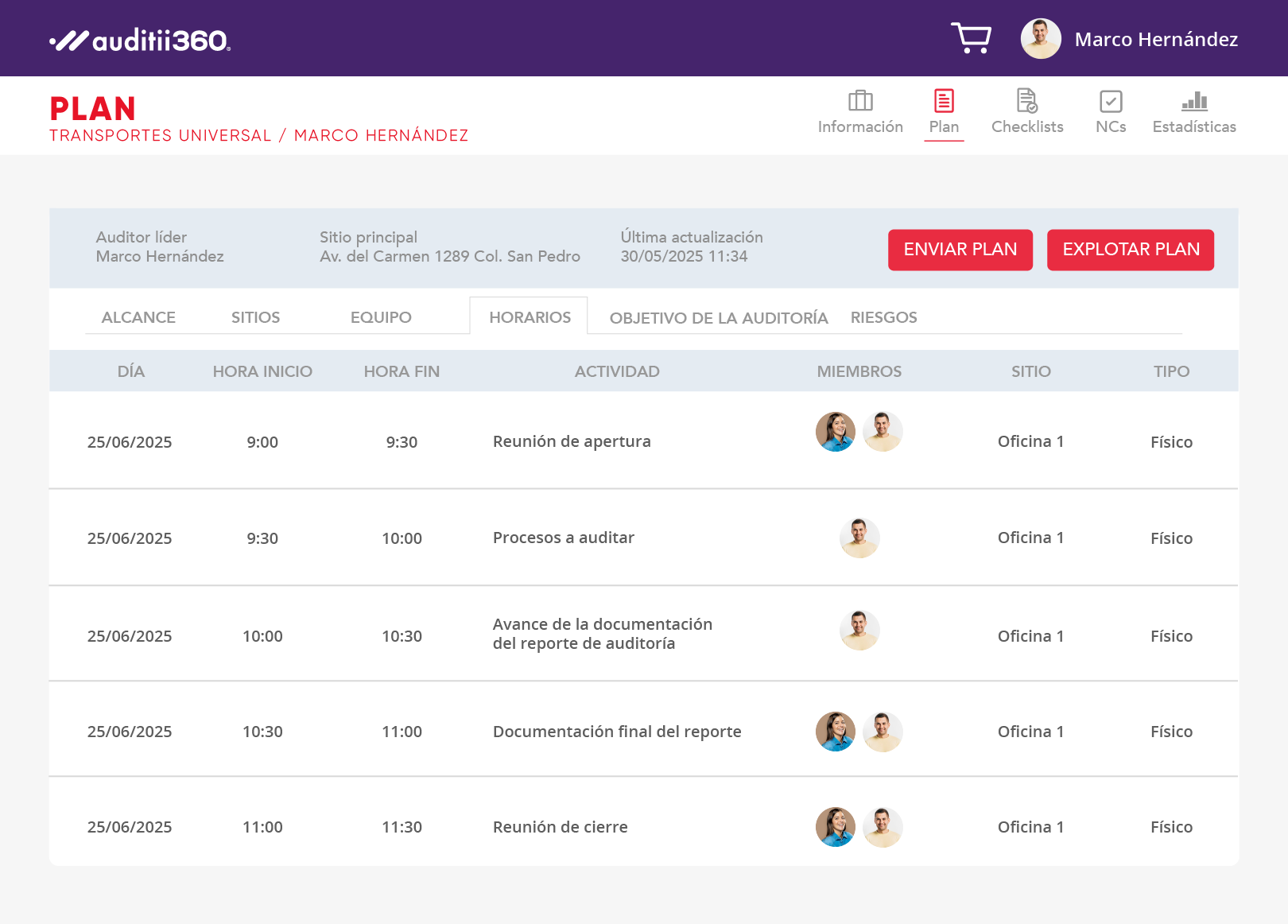This screenshot has width=1288, height=924.
Task: Open the Estadísticas bar chart icon
Action: coord(1194,101)
